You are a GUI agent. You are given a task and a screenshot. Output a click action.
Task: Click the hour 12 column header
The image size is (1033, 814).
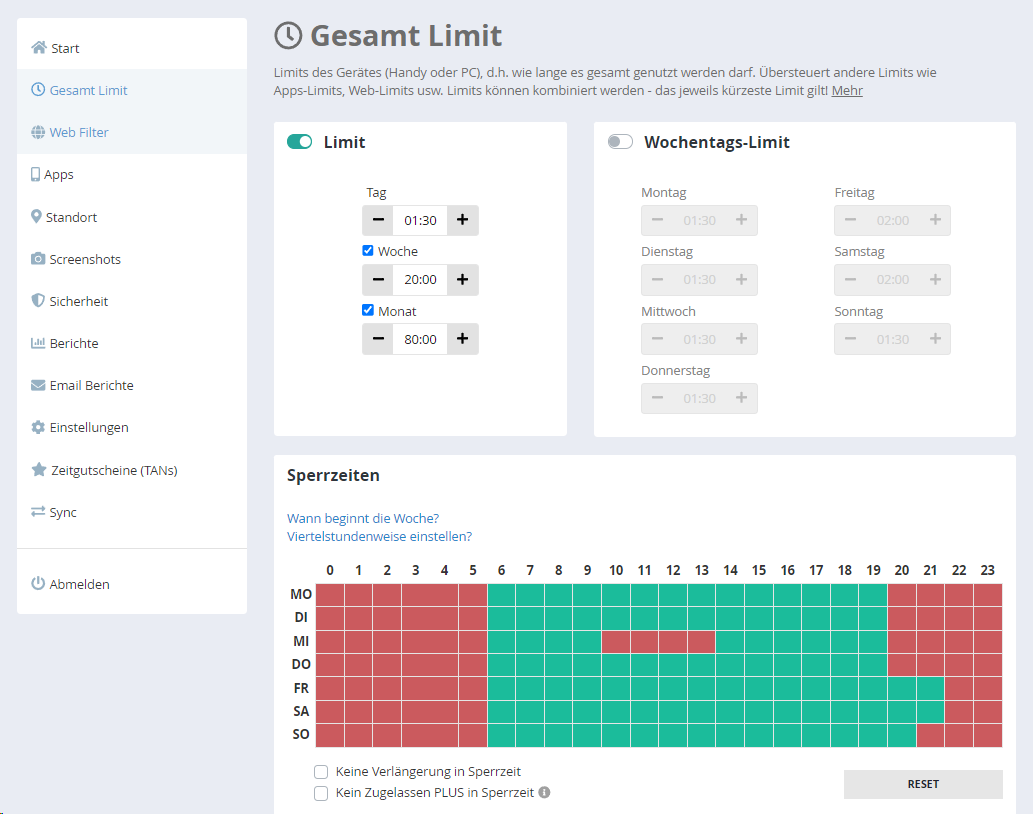[673, 570]
